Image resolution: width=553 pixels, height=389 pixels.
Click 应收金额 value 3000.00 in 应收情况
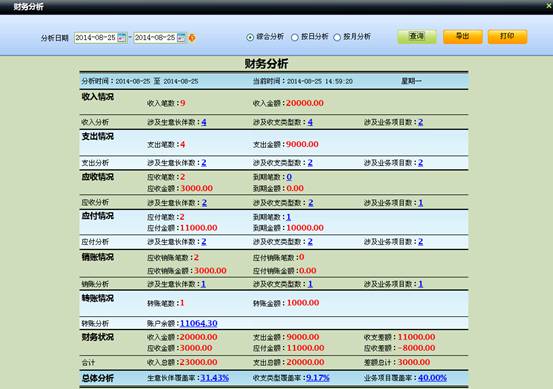click(196, 188)
